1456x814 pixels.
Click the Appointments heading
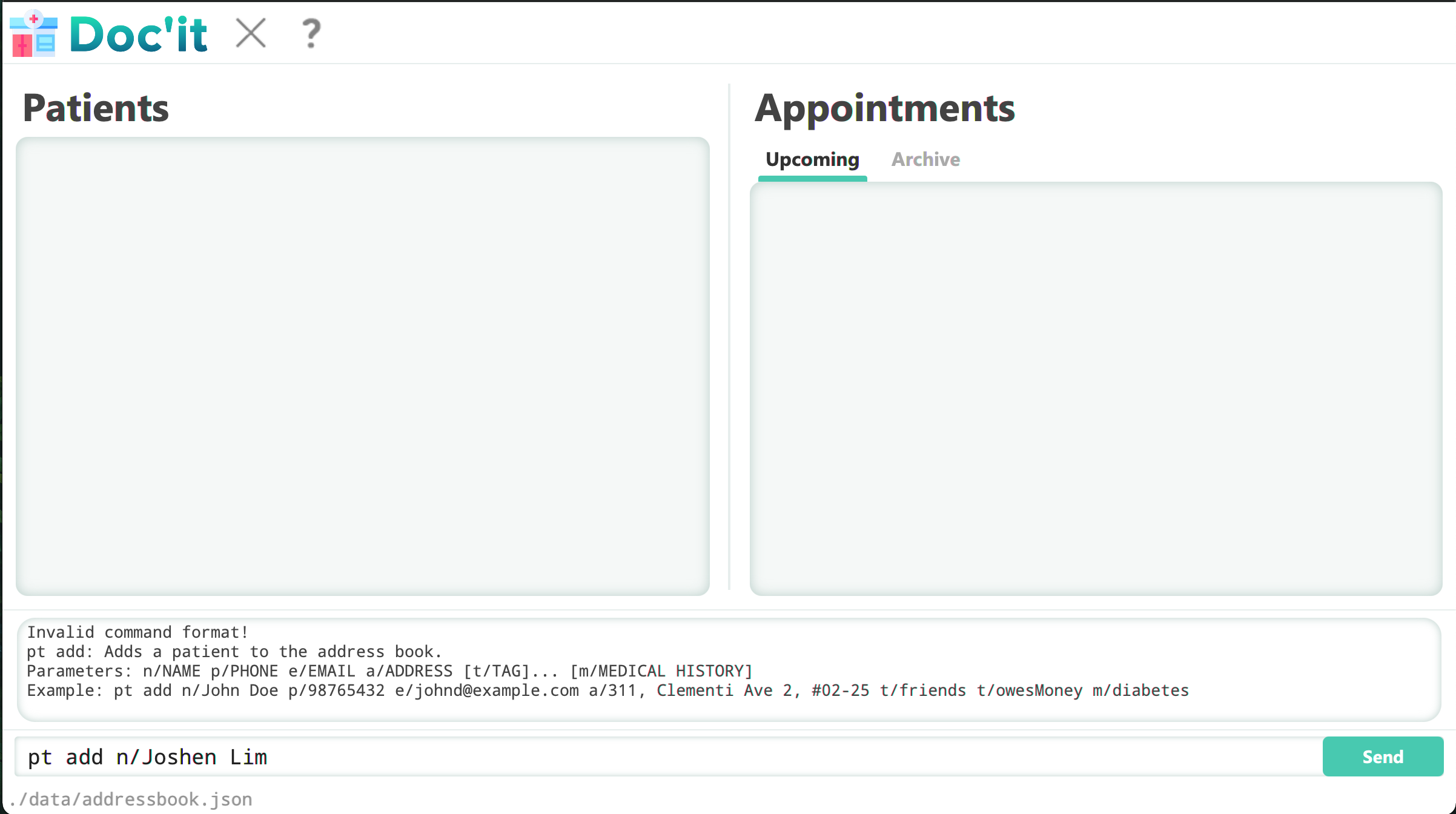coord(884,108)
